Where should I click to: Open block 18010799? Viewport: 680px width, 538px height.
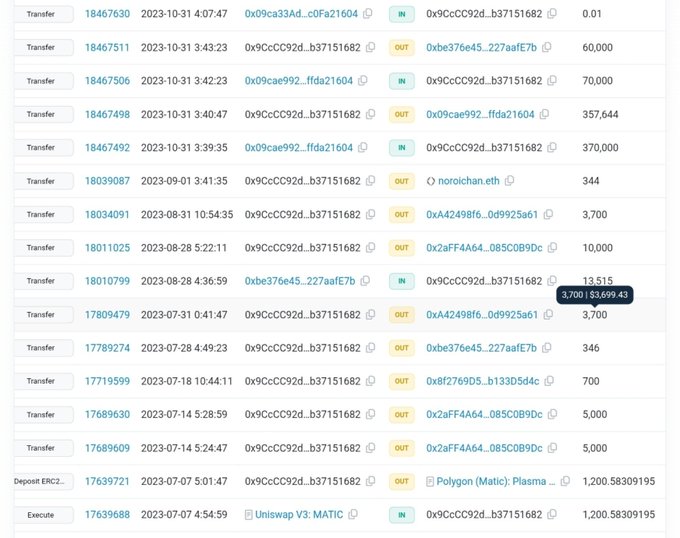107,281
